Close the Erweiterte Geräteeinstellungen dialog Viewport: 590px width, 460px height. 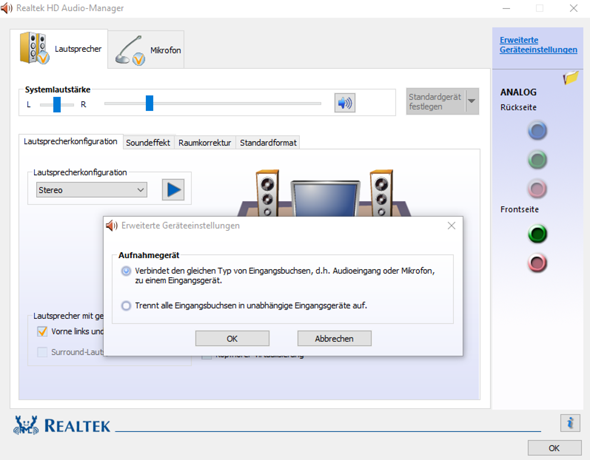tap(452, 226)
